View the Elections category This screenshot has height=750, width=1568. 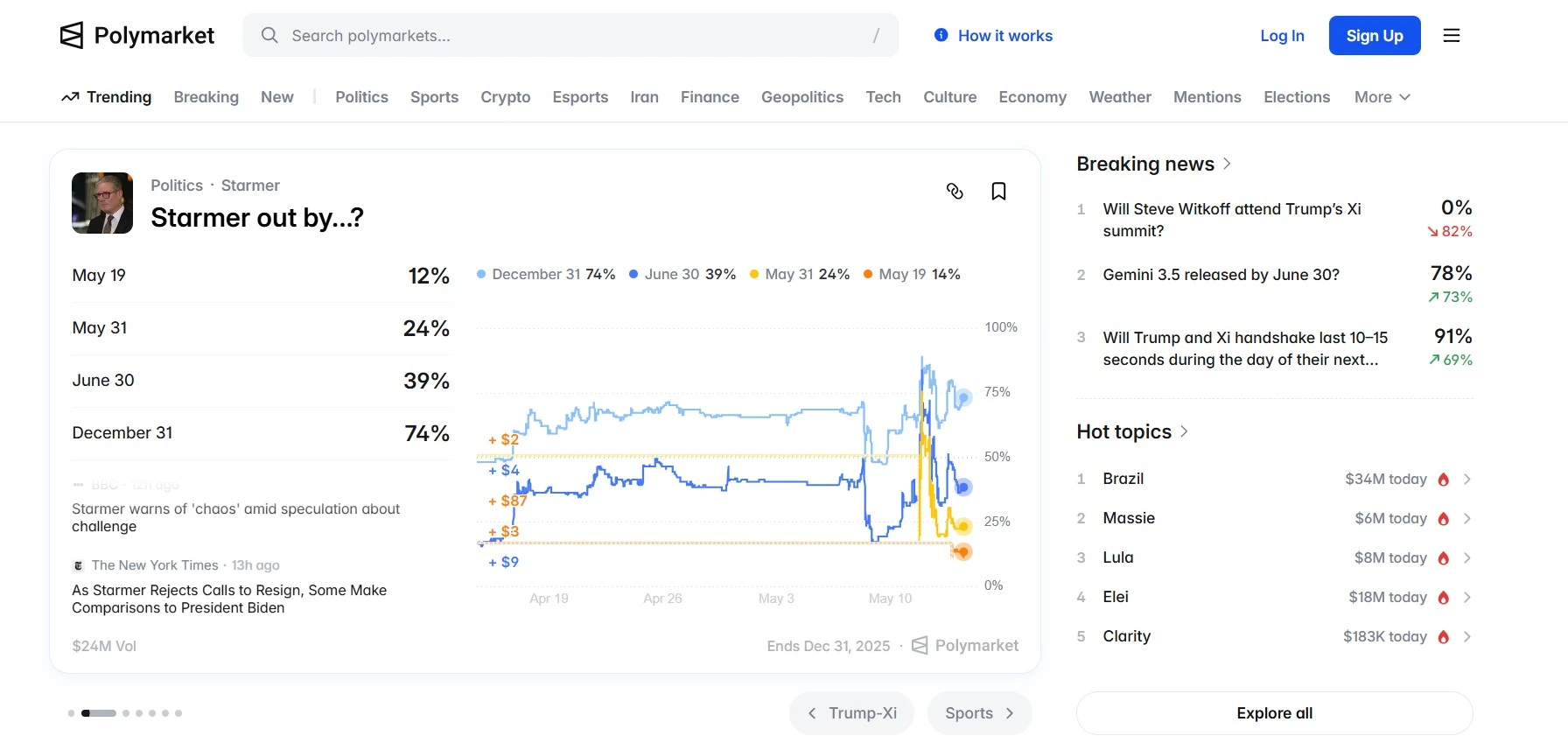[1297, 97]
